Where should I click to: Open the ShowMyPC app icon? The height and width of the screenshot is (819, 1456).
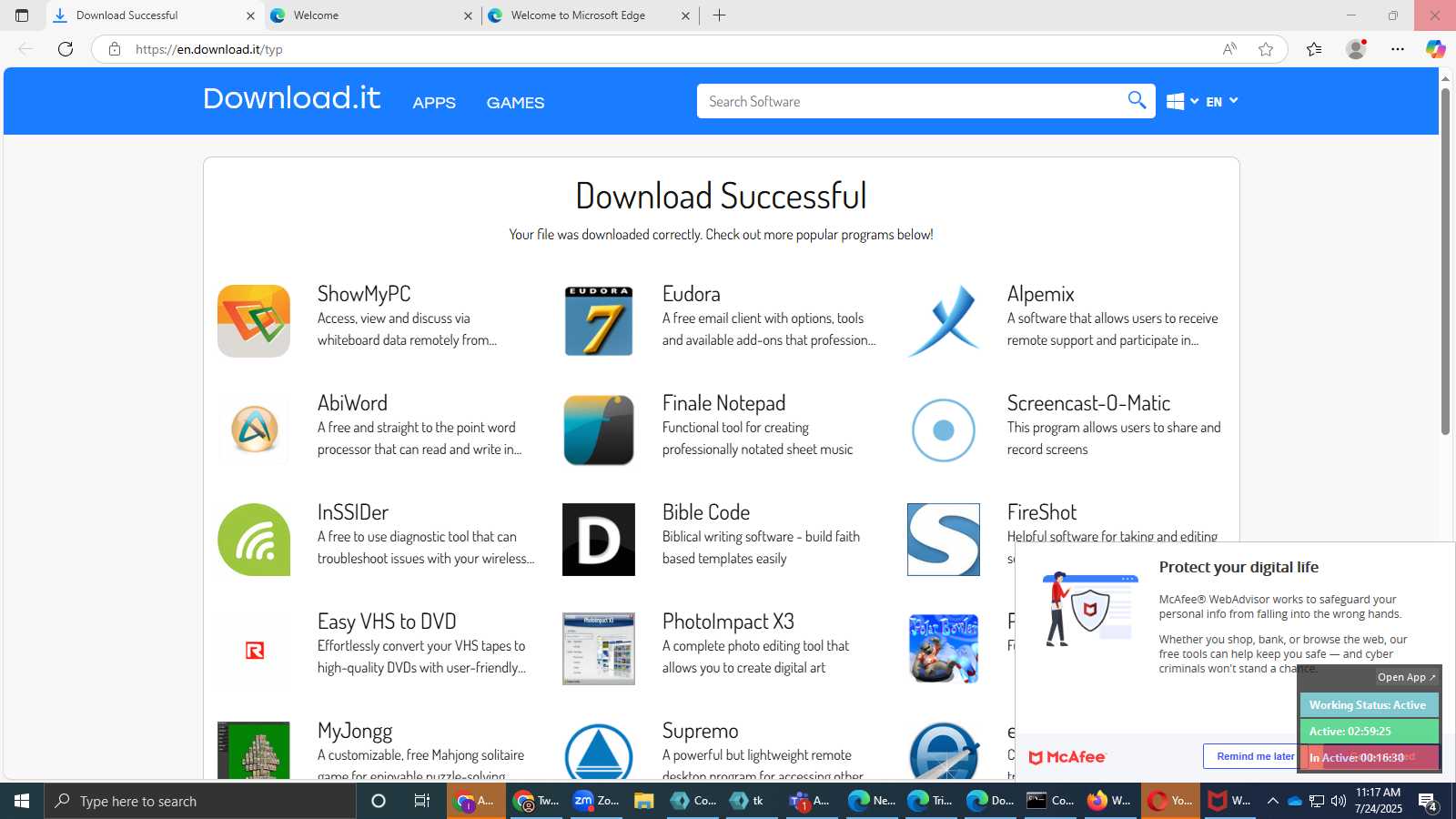pos(254,321)
